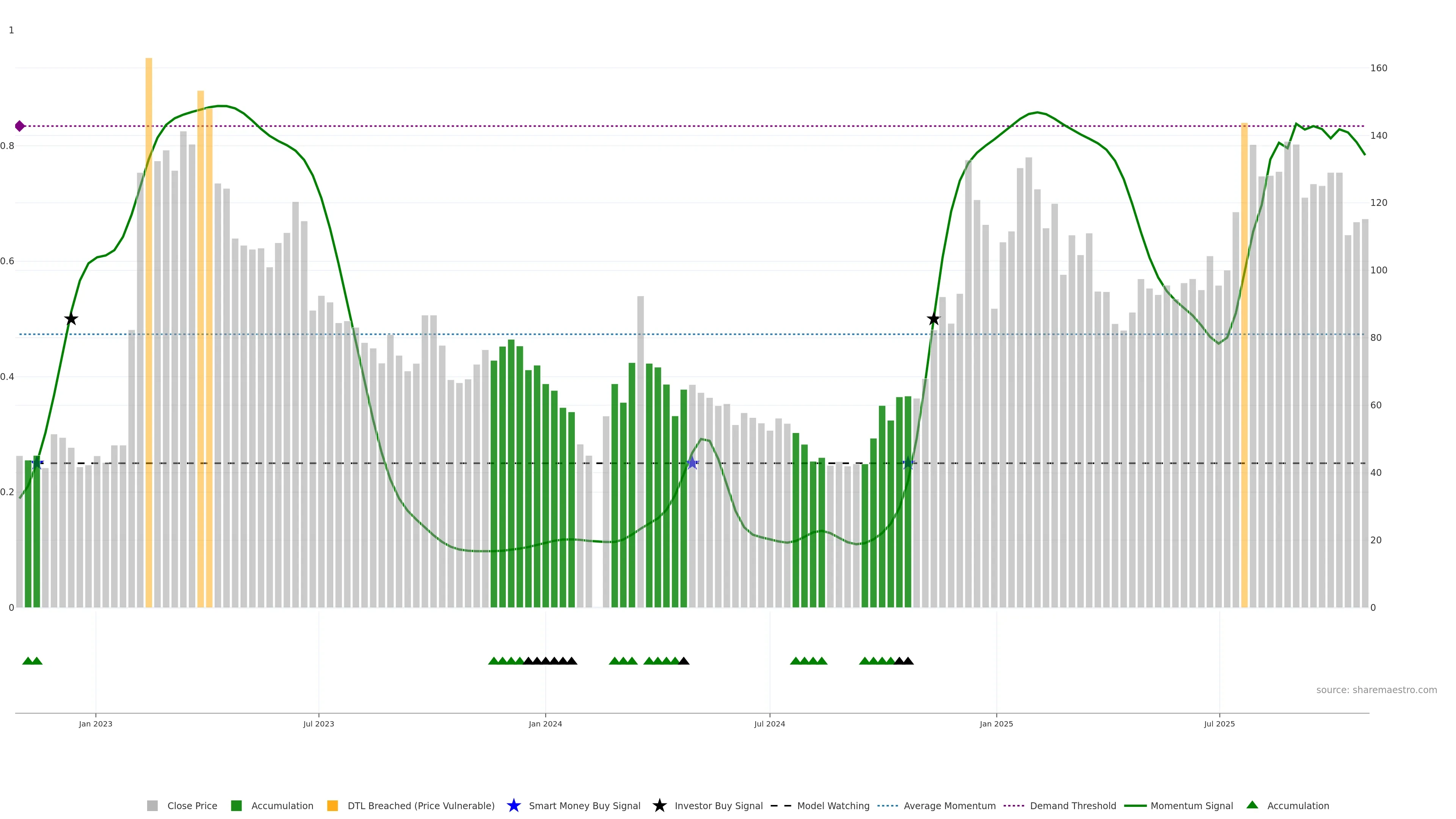Click the green triangle Accumulation legend icon

pyautogui.click(x=1252, y=805)
